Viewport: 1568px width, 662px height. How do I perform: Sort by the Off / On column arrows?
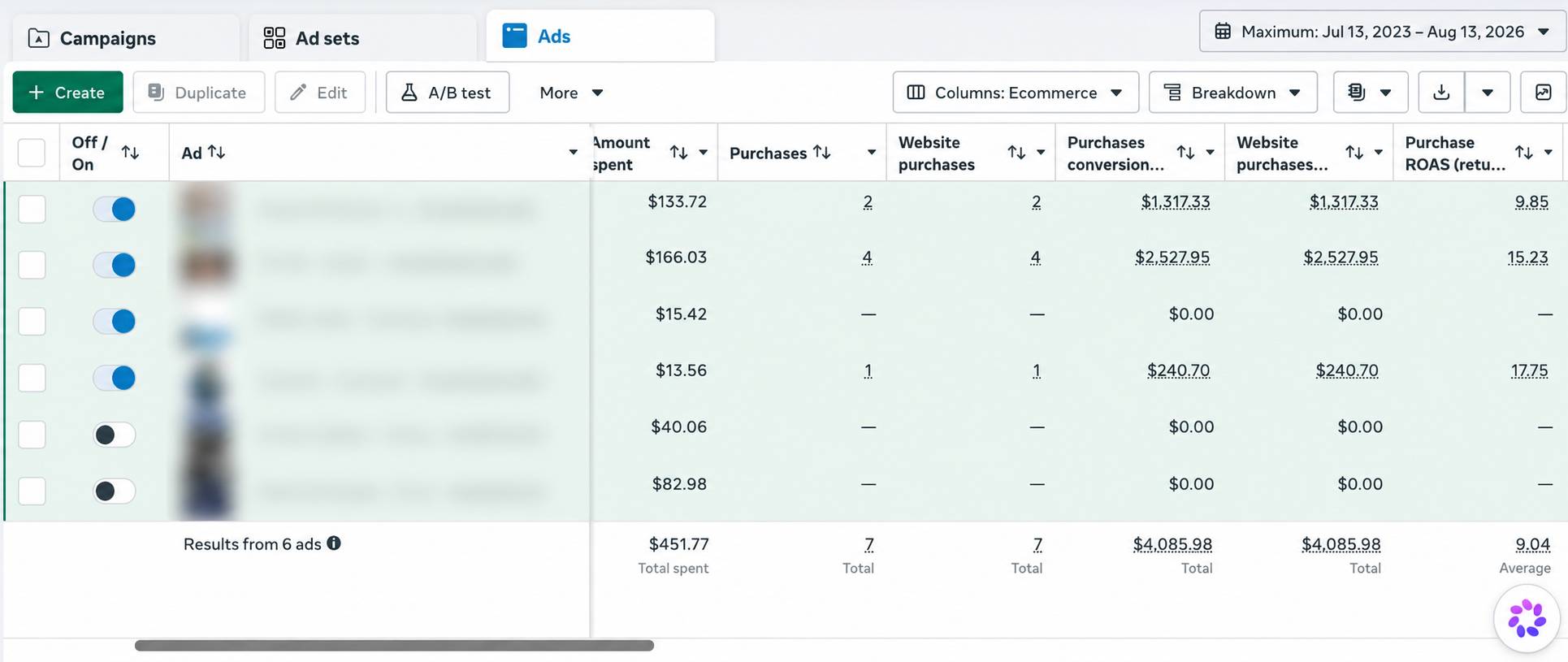pyautogui.click(x=130, y=152)
